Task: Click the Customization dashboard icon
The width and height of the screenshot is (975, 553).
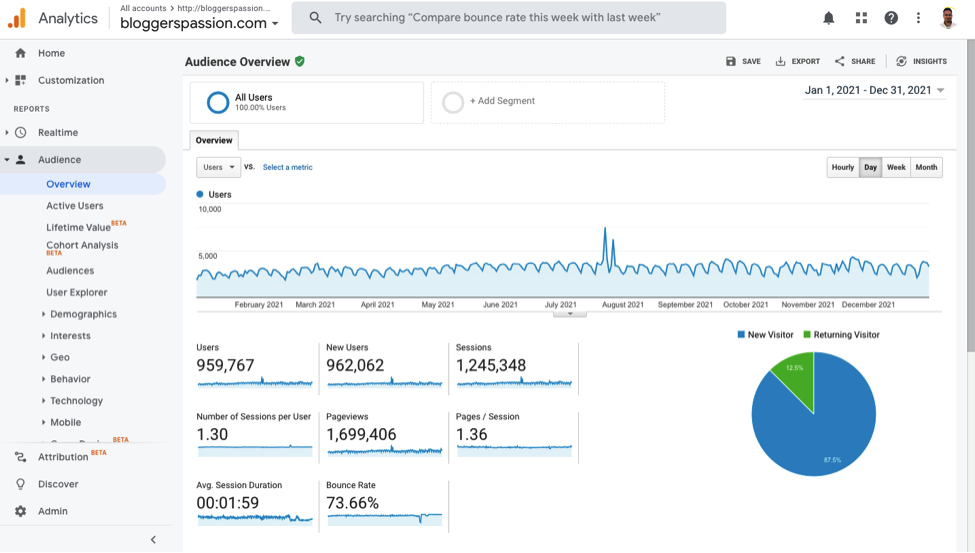Action: (21, 80)
